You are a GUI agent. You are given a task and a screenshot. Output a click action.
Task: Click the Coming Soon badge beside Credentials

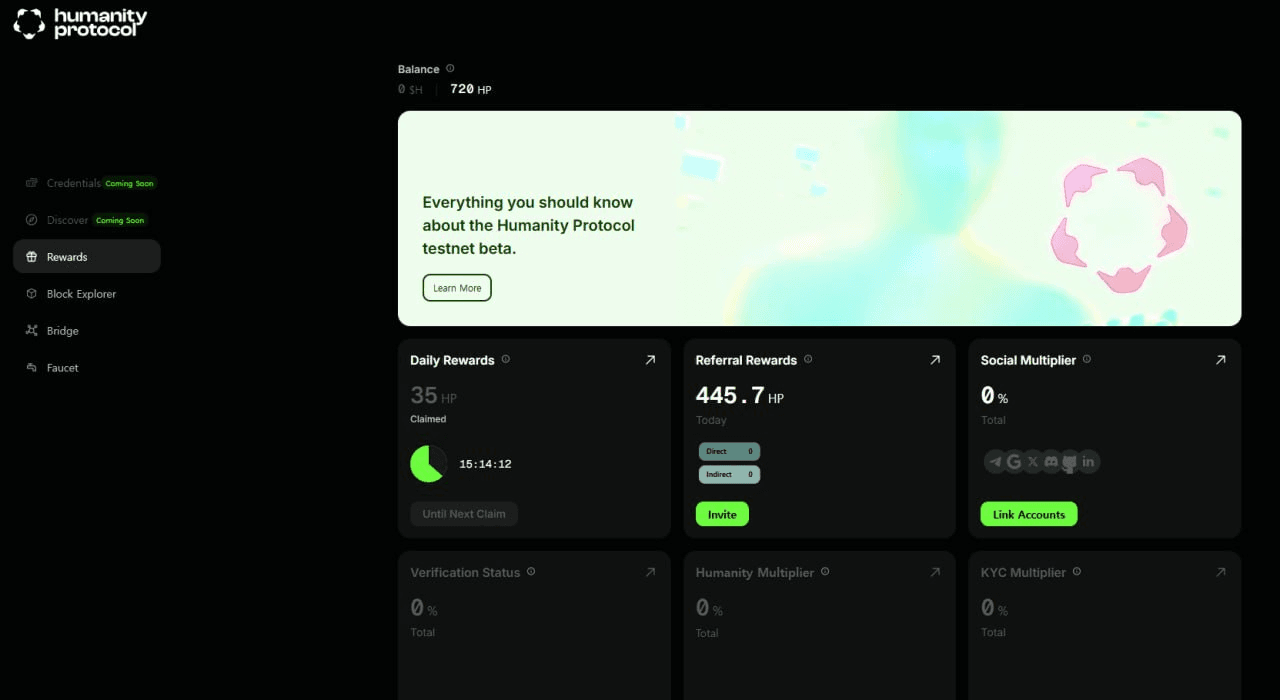pos(130,183)
